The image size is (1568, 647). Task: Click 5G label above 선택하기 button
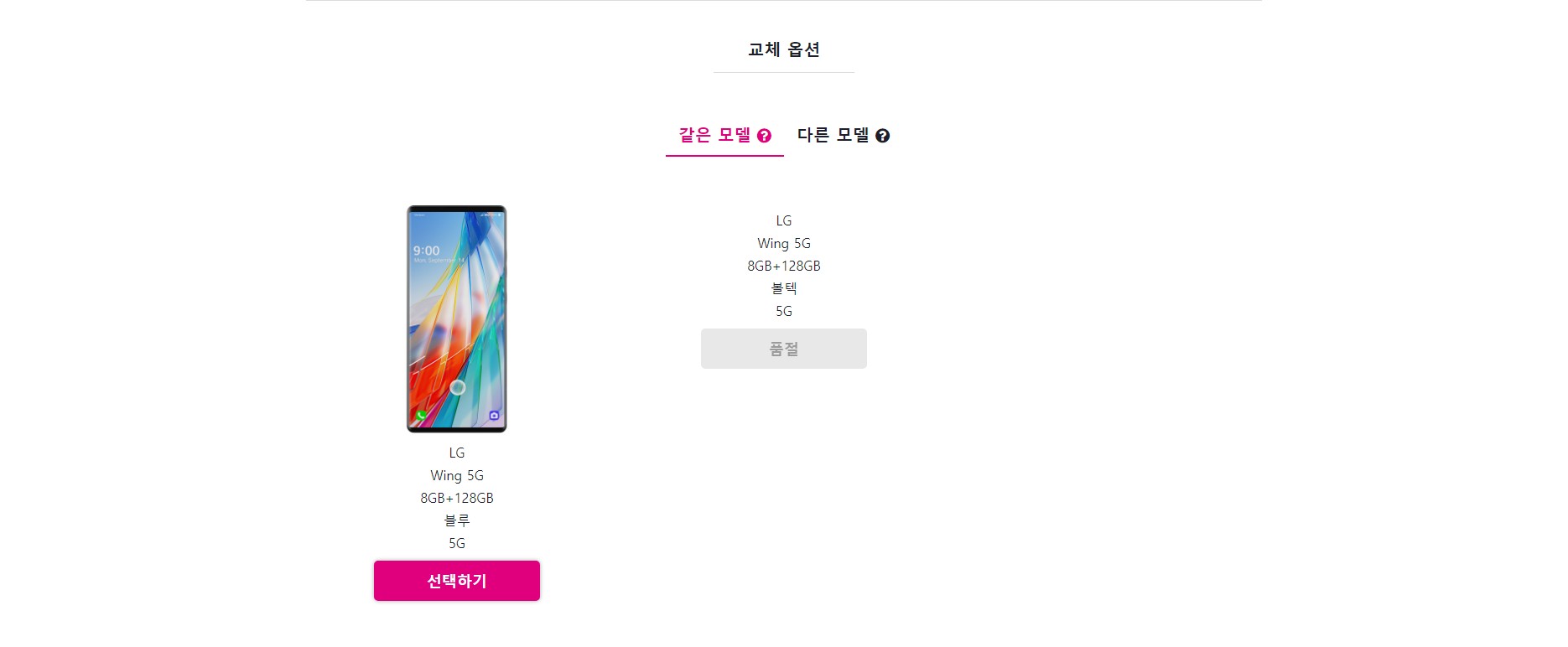click(457, 543)
